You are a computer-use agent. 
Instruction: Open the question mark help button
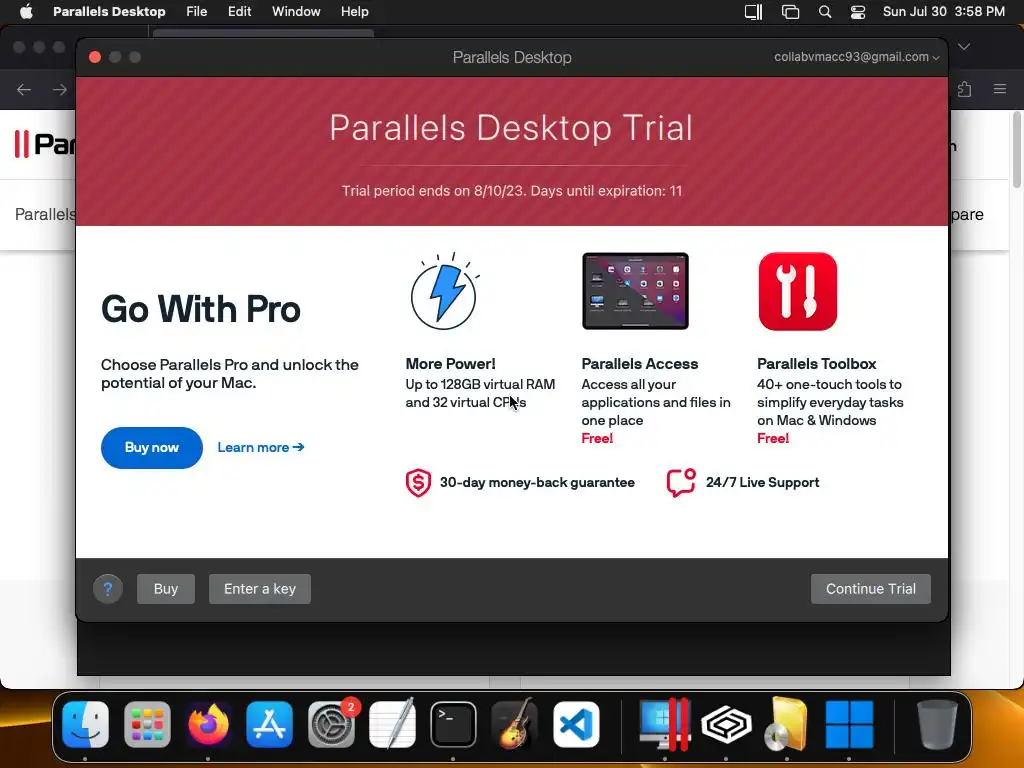pos(108,589)
